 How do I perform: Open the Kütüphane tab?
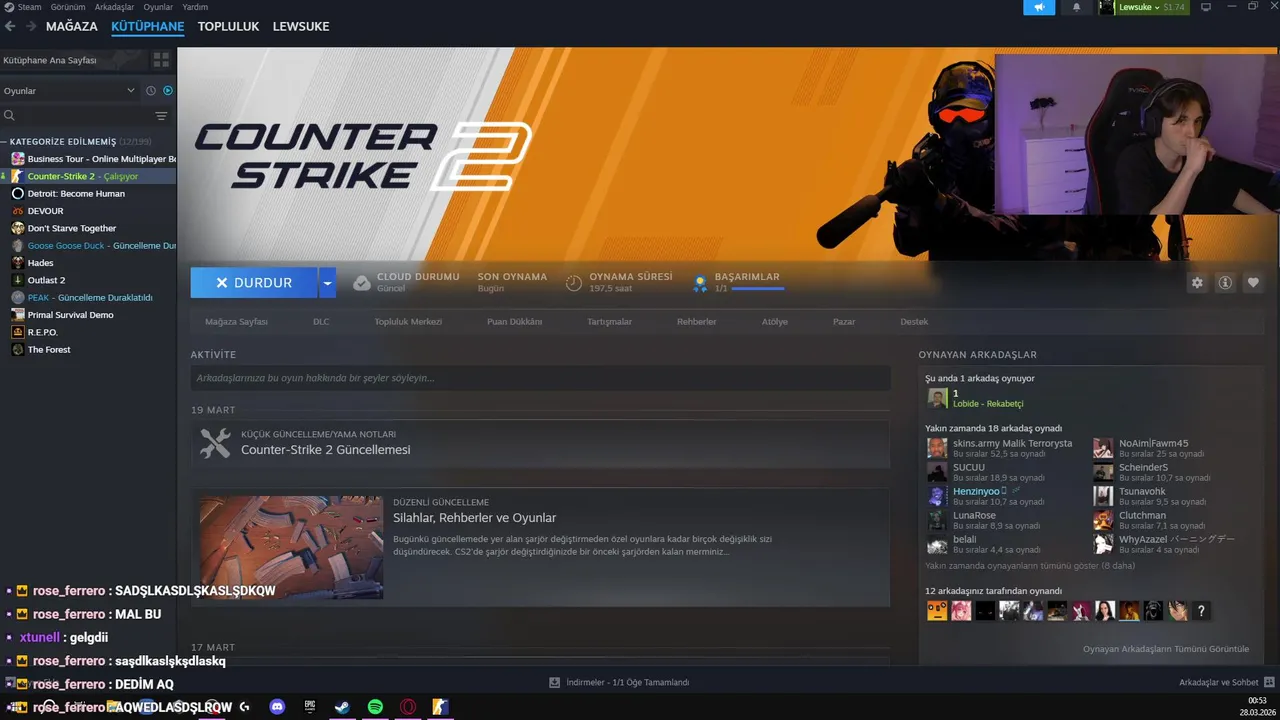[147, 27]
